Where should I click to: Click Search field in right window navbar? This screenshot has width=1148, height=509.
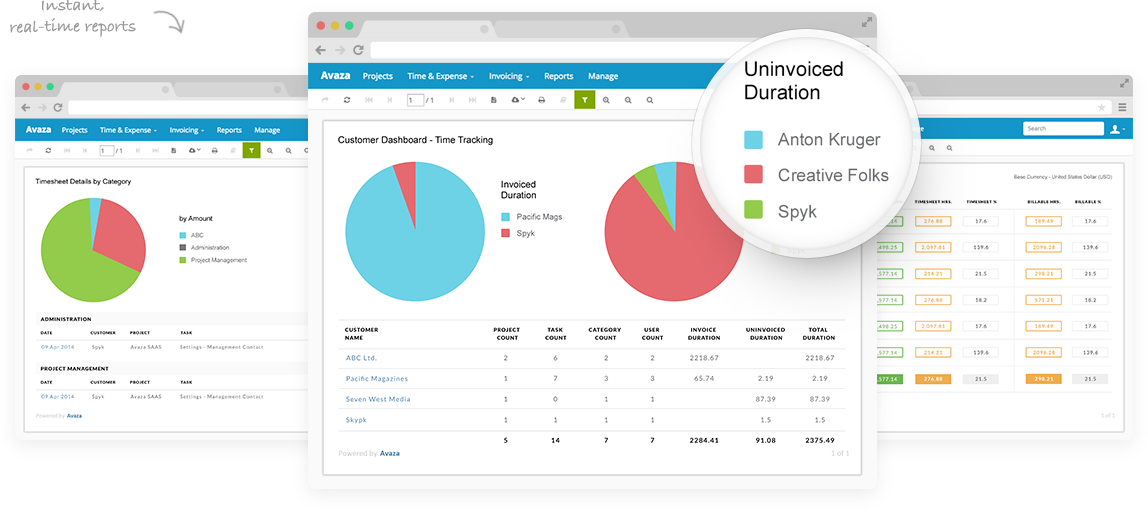1063,129
